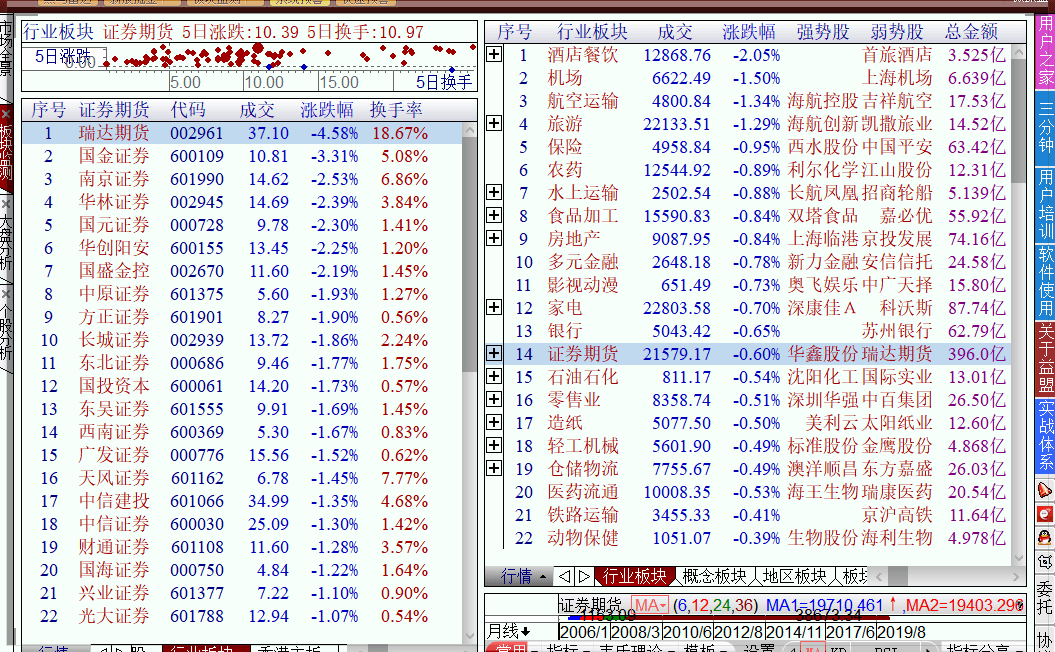
Task: Switch to the 地区板块 tab
Action: point(795,576)
